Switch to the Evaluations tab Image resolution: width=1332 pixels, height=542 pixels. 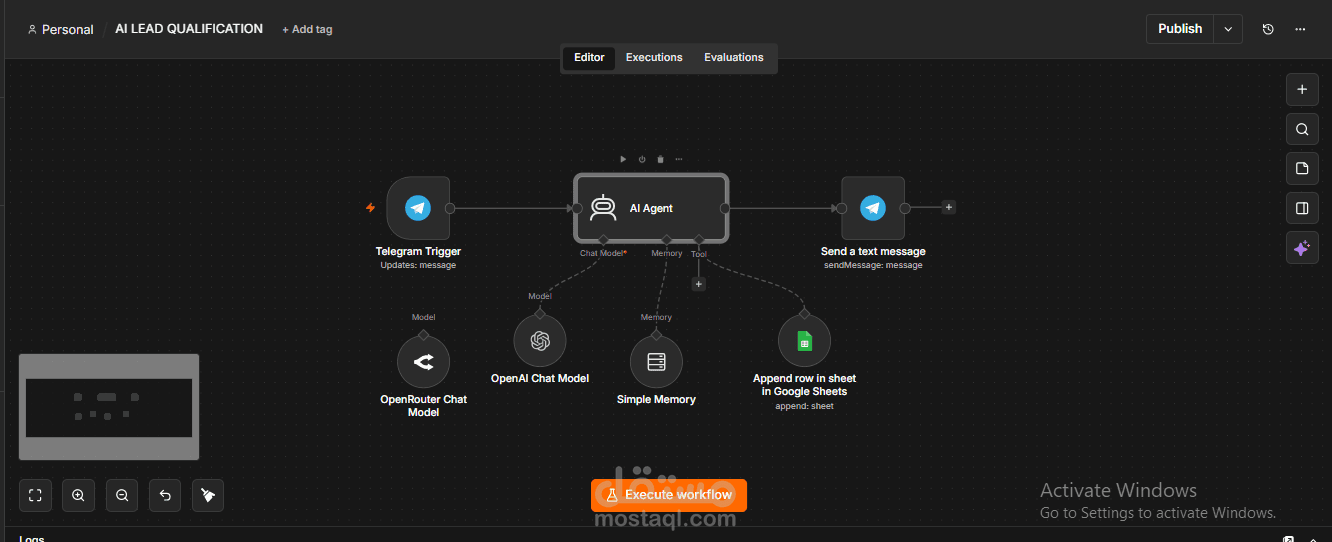click(734, 58)
